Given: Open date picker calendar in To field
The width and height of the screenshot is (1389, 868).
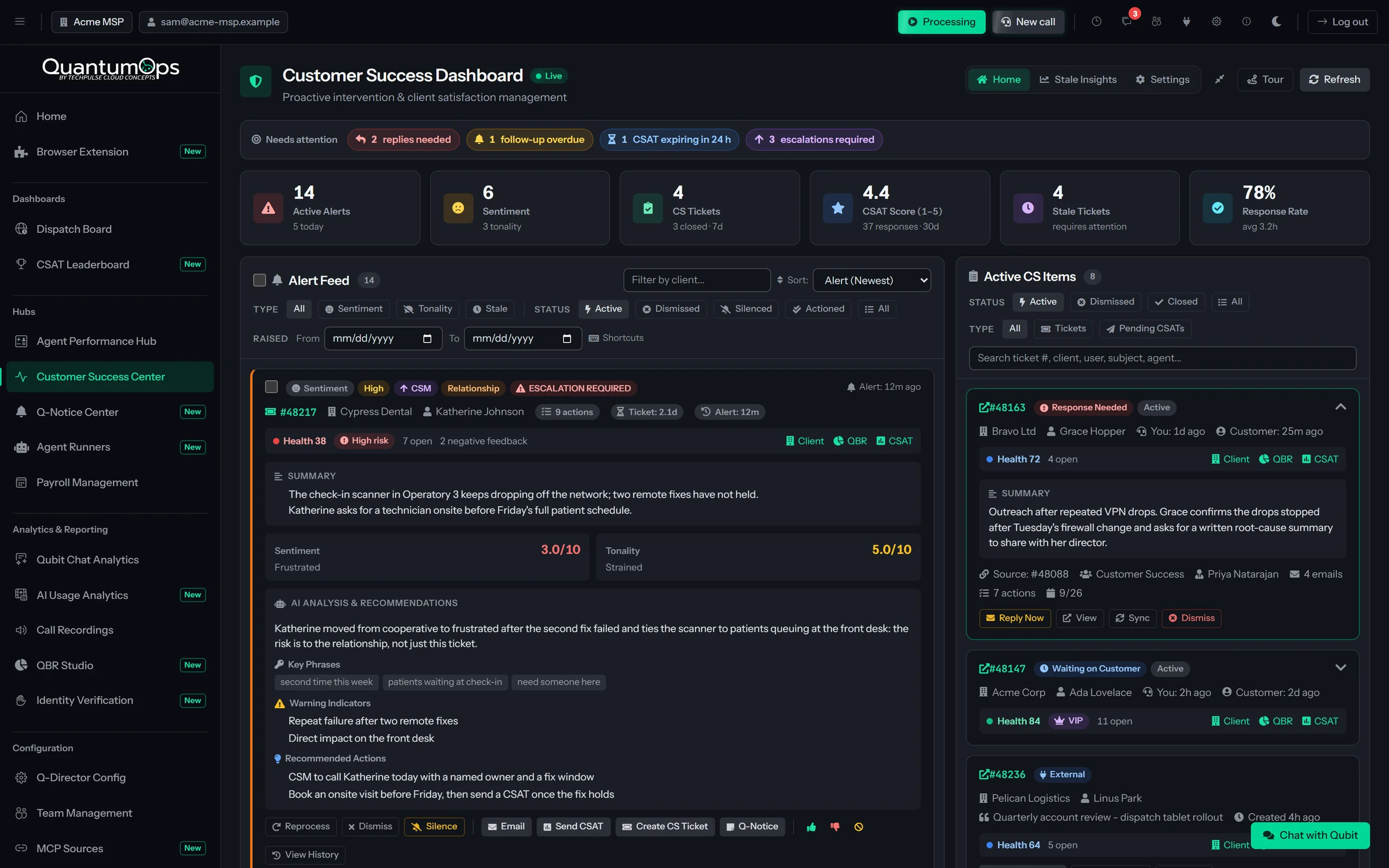Looking at the screenshot, I should pyautogui.click(x=567, y=339).
